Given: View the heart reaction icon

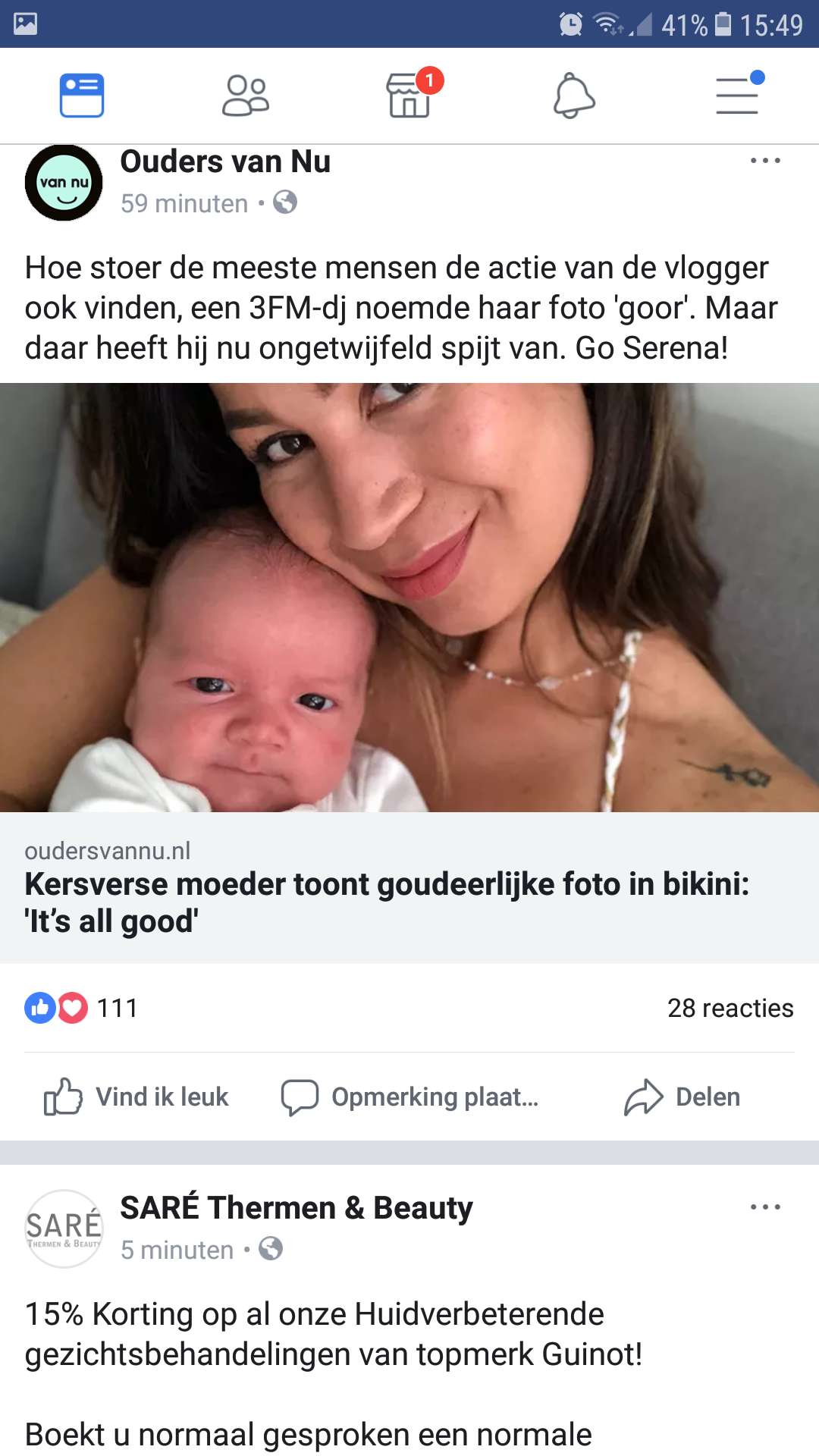Looking at the screenshot, I should 72,1008.
